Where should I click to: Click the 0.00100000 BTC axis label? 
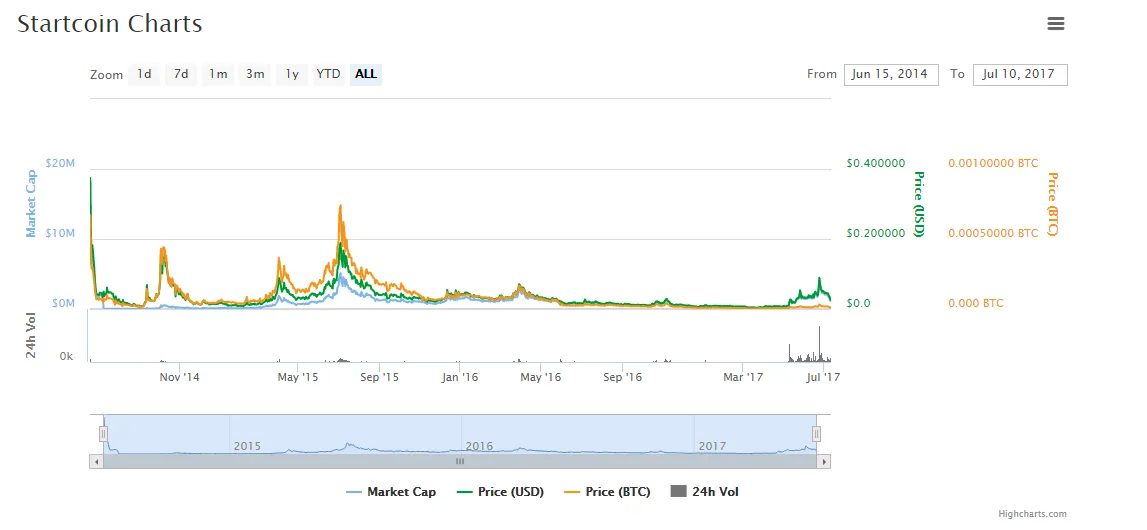click(993, 163)
